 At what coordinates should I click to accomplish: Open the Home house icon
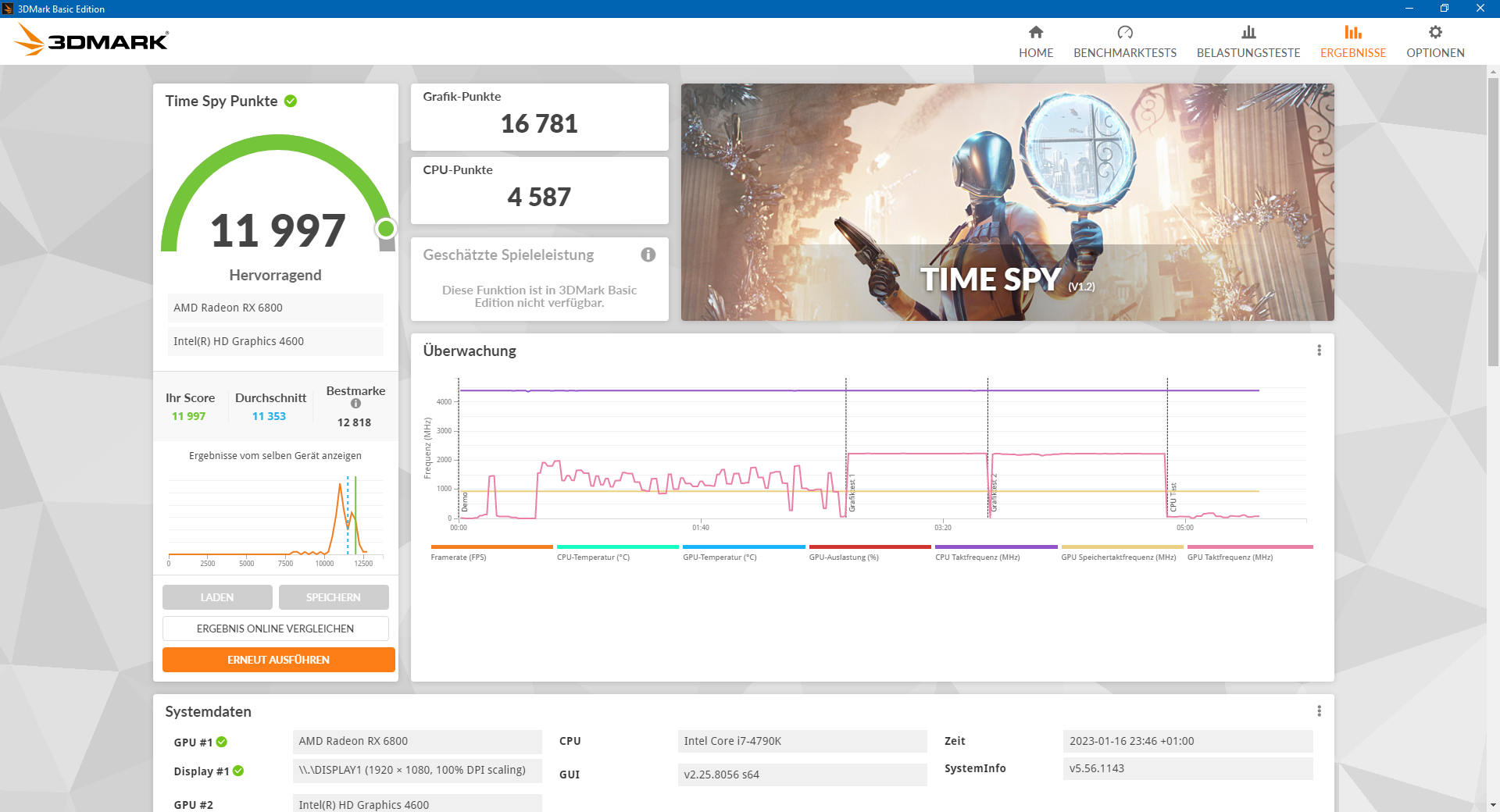(1036, 32)
